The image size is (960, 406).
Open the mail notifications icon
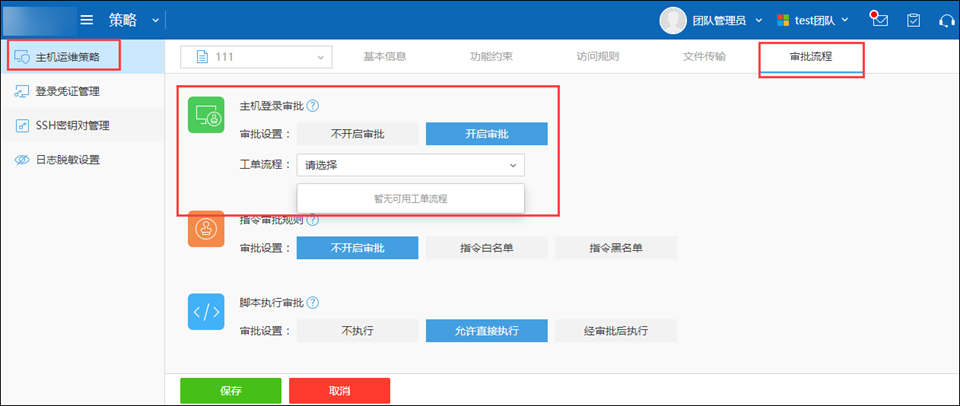[x=880, y=20]
